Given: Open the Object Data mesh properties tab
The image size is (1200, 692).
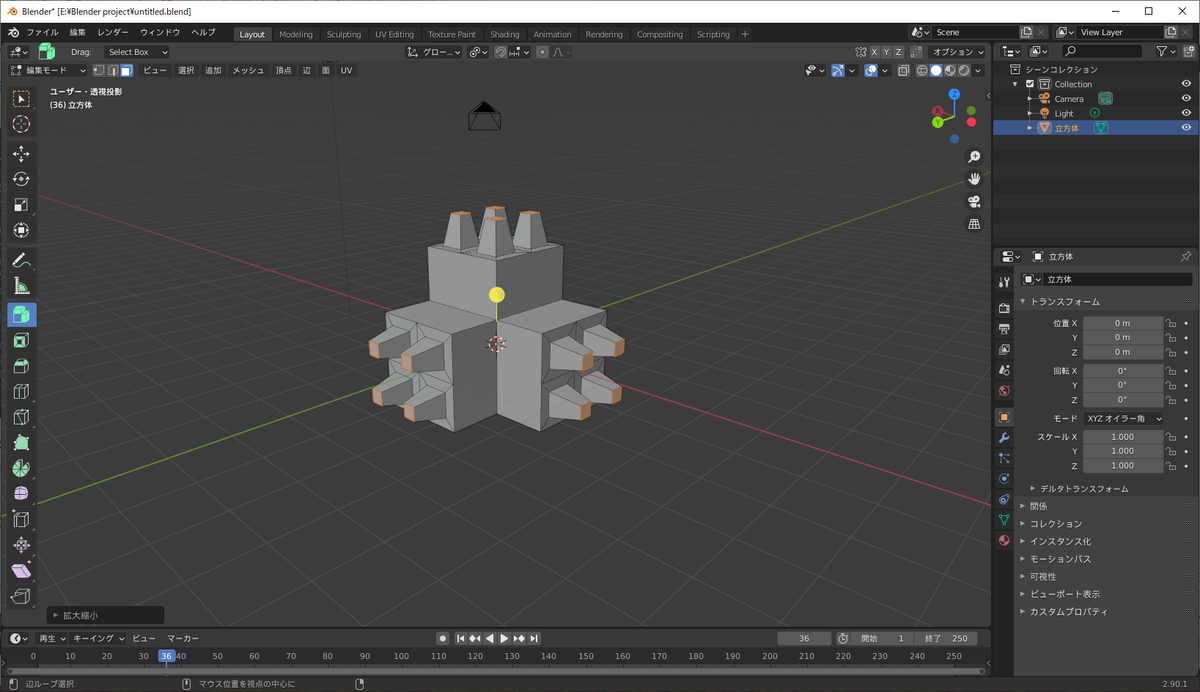Looking at the screenshot, I should click(x=1004, y=520).
